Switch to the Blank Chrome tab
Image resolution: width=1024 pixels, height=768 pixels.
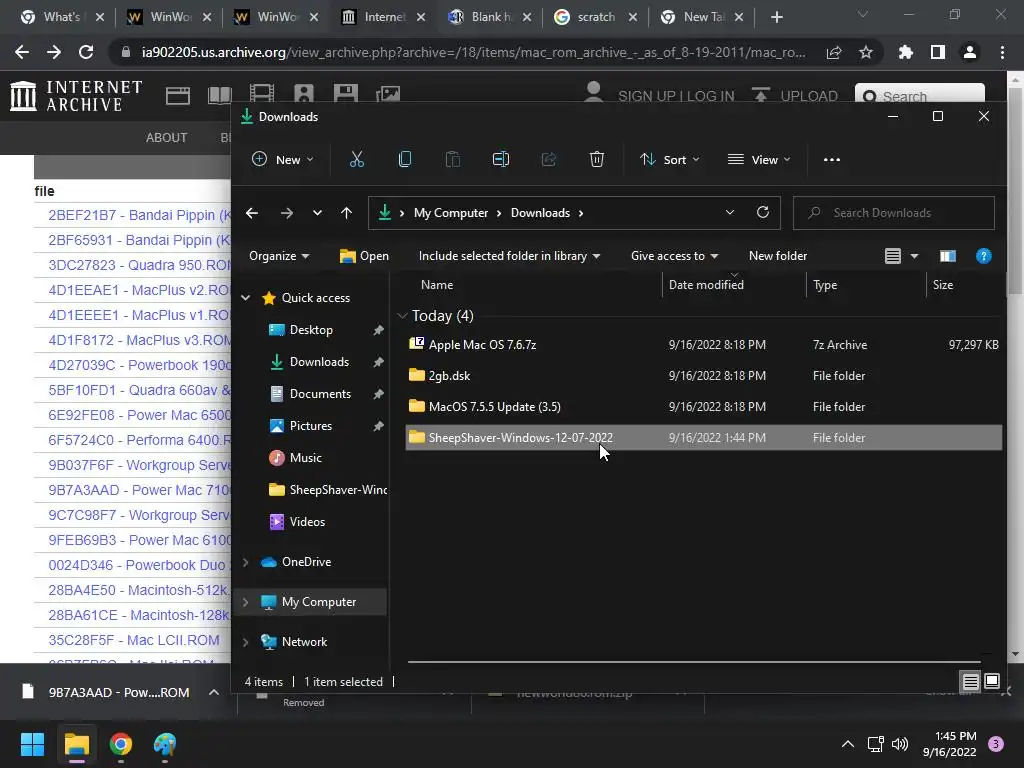489,17
